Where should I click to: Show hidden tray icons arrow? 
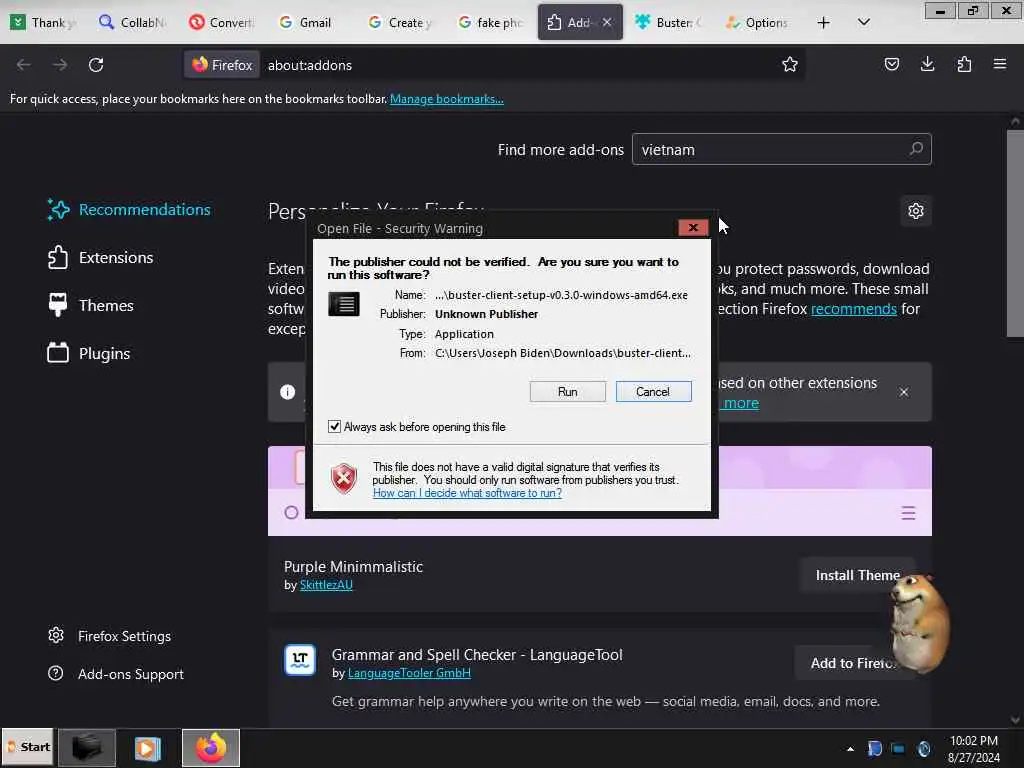[850, 749]
